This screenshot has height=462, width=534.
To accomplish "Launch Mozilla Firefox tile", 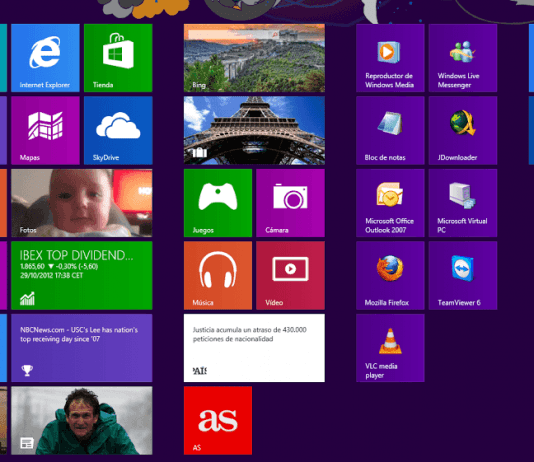I will (390, 275).
